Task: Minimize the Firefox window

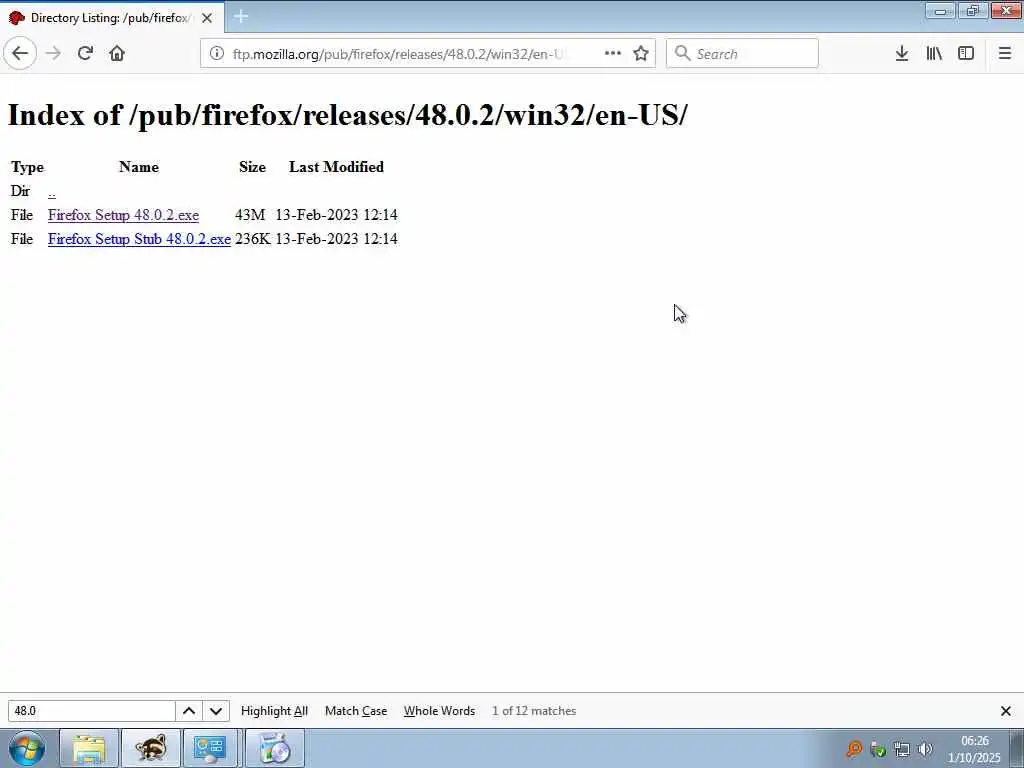Action: (x=940, y=11)
